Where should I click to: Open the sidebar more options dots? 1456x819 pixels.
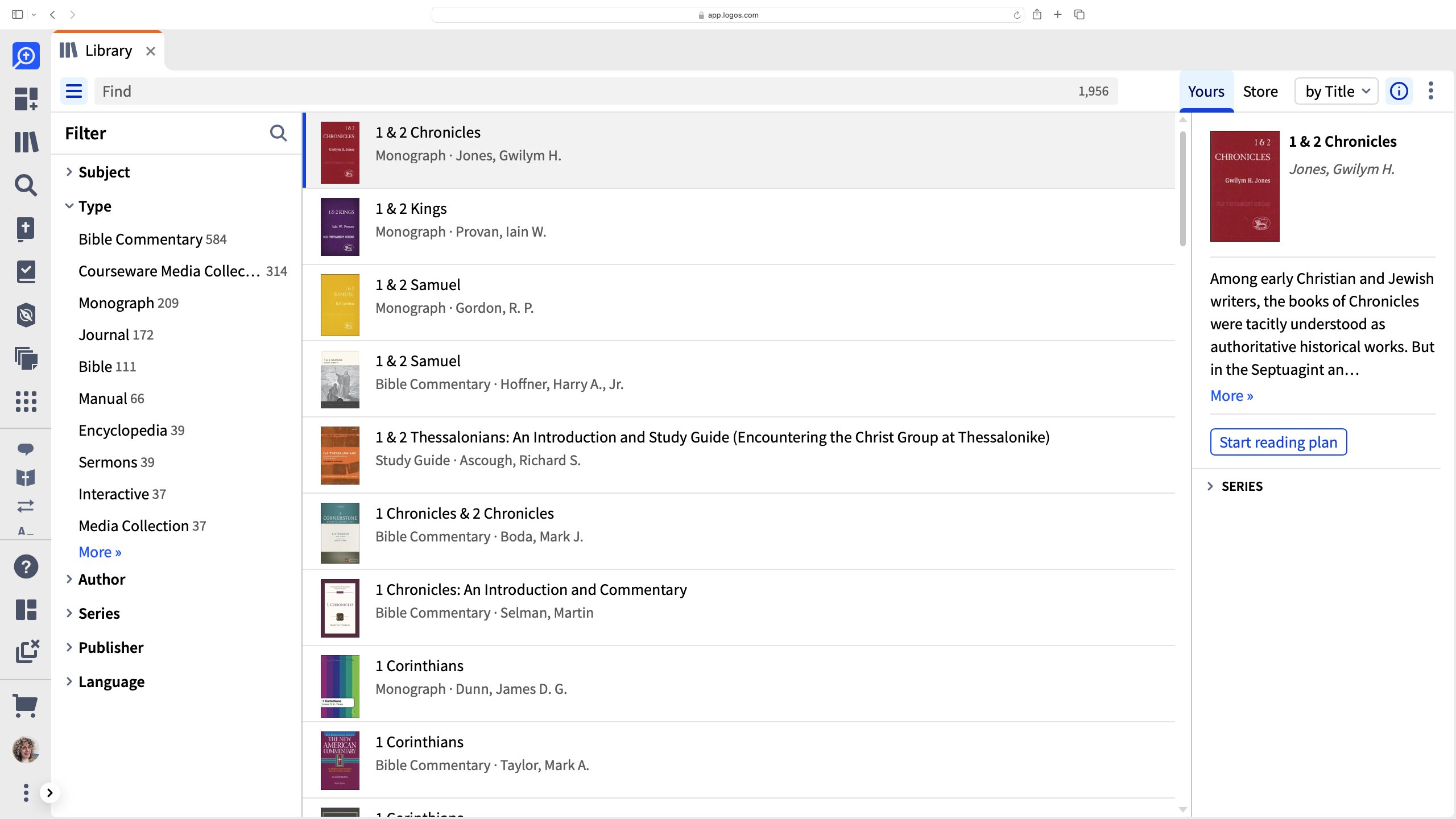[26, 793]
